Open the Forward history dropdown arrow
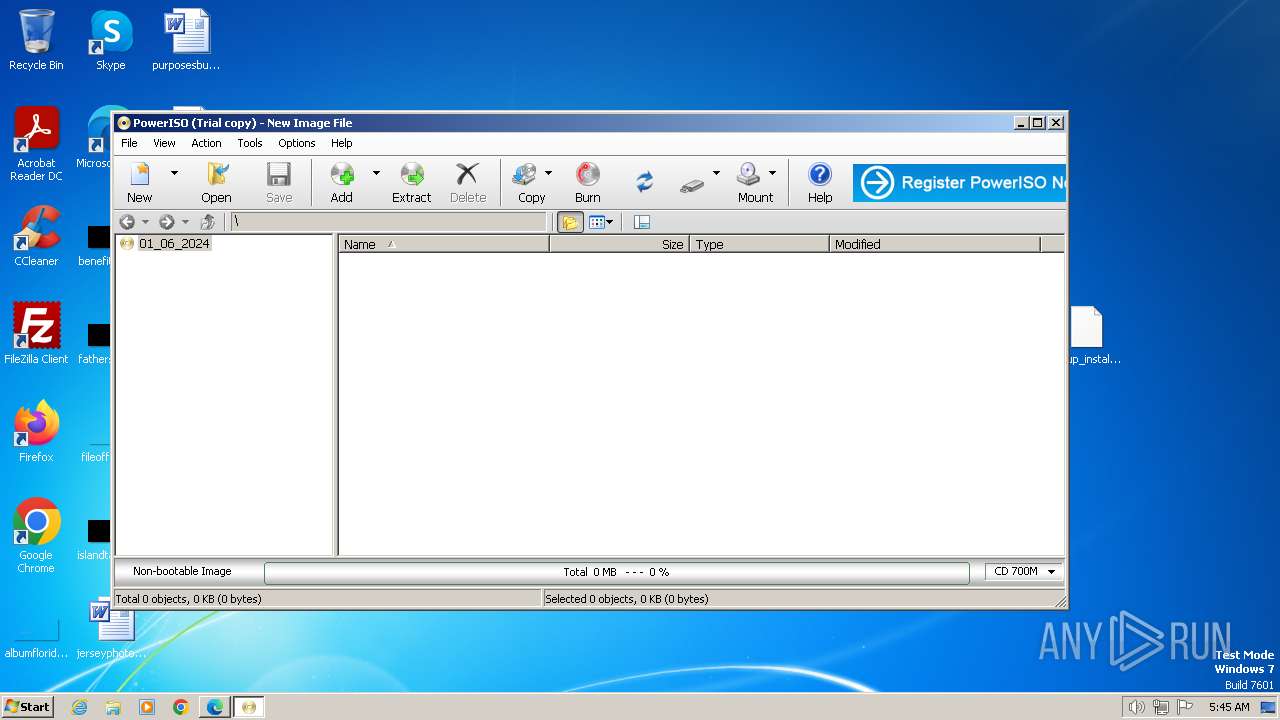The image size is (1280, 720). tap(185, 222)
